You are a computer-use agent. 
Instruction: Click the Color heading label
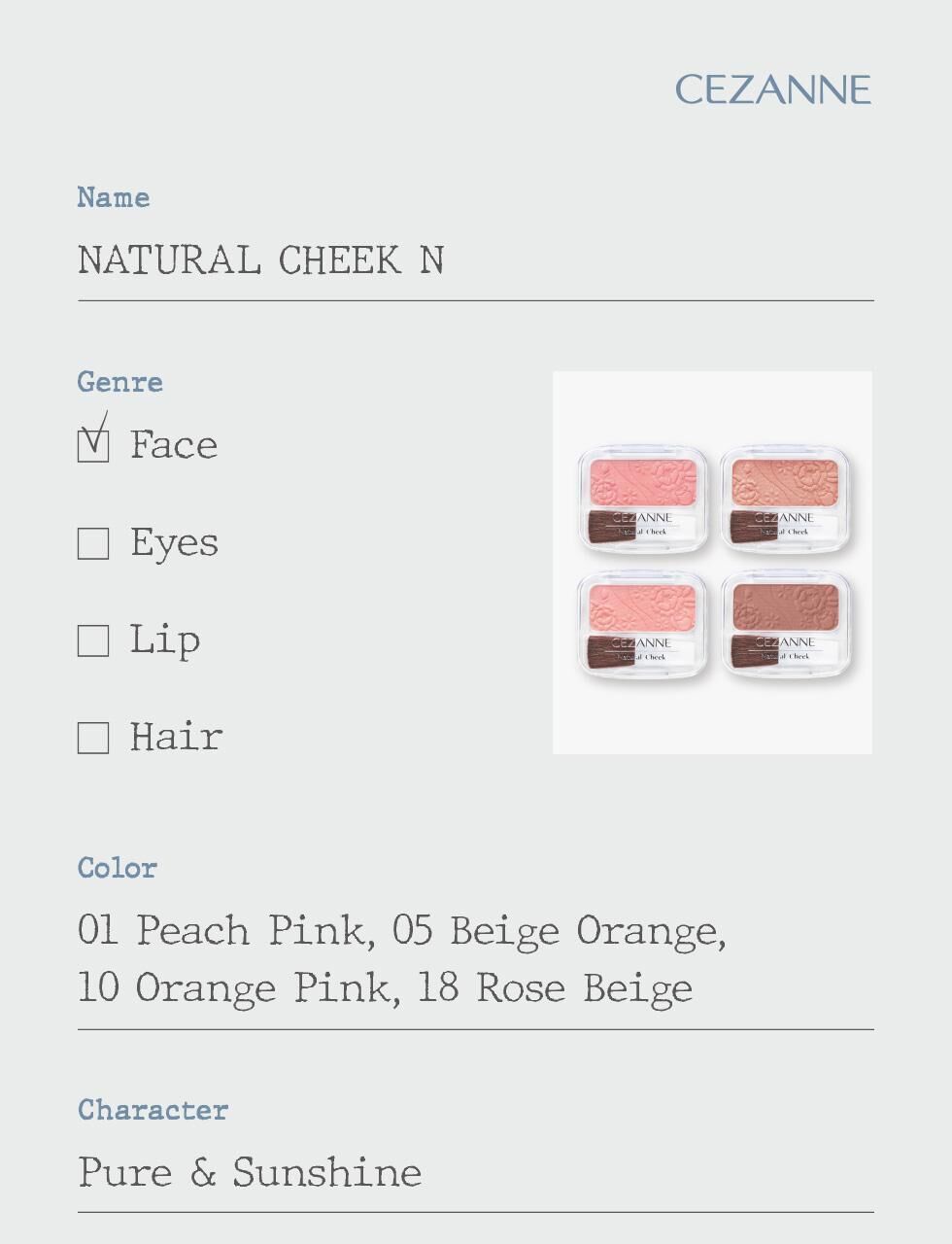click(118, 868)
